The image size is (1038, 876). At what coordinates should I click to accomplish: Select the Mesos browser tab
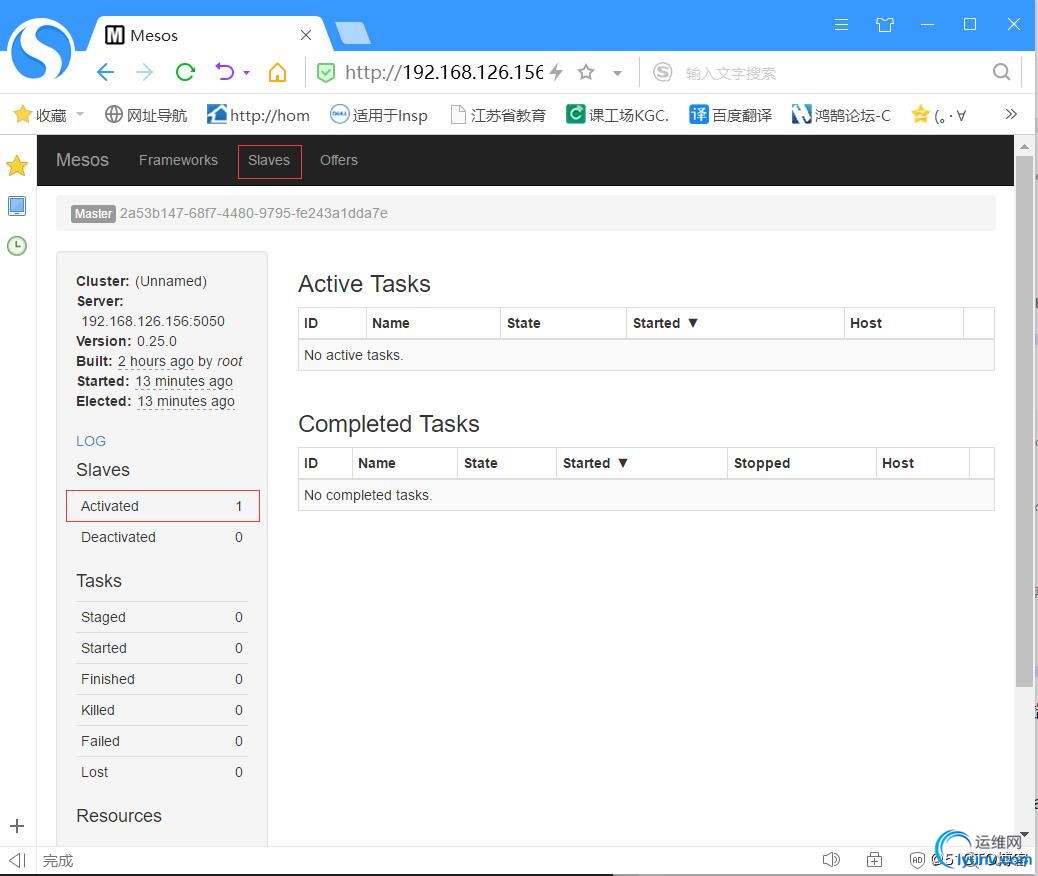click(x=207, y=34)
